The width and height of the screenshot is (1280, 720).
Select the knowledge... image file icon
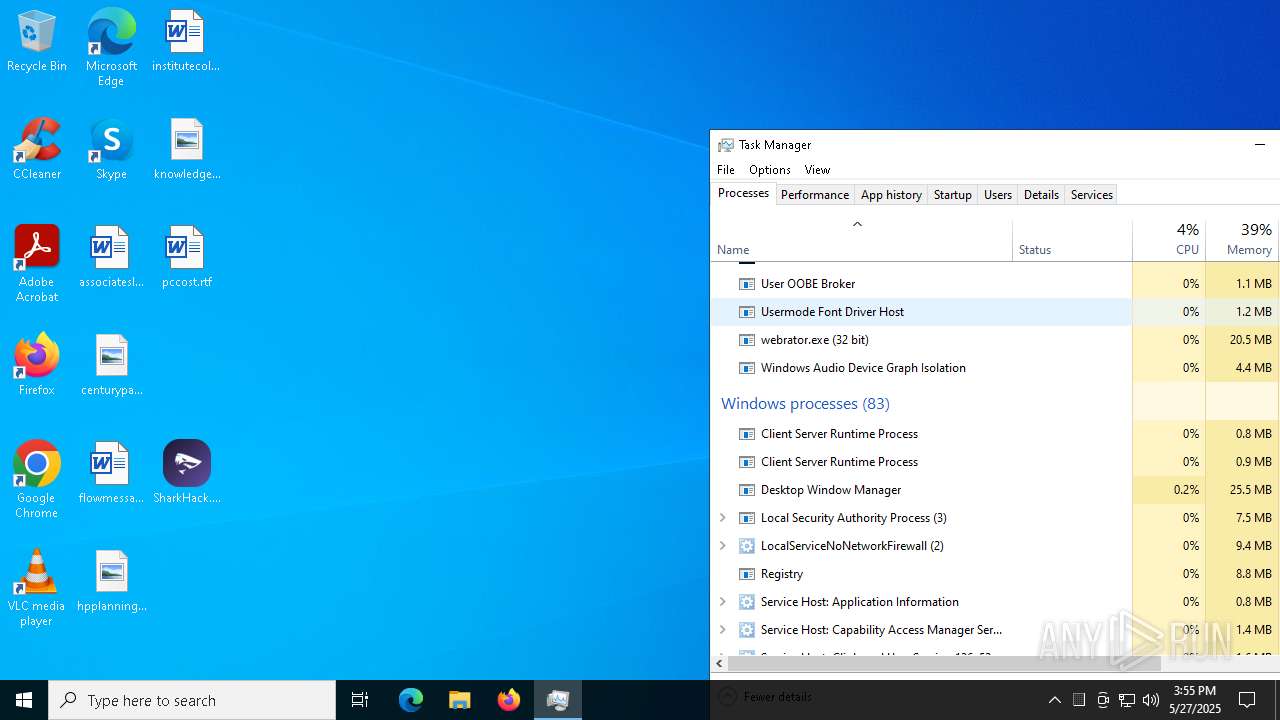coord(187,150)
